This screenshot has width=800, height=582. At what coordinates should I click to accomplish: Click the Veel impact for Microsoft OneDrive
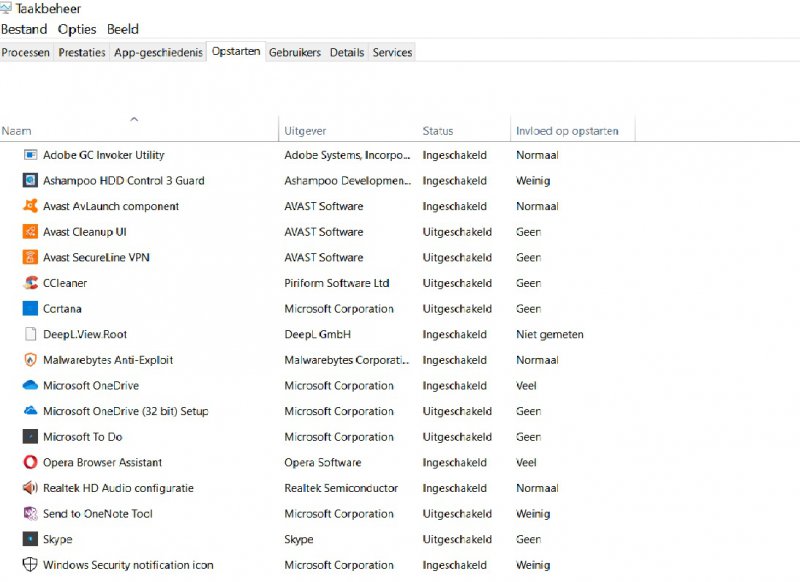point(526,385)
